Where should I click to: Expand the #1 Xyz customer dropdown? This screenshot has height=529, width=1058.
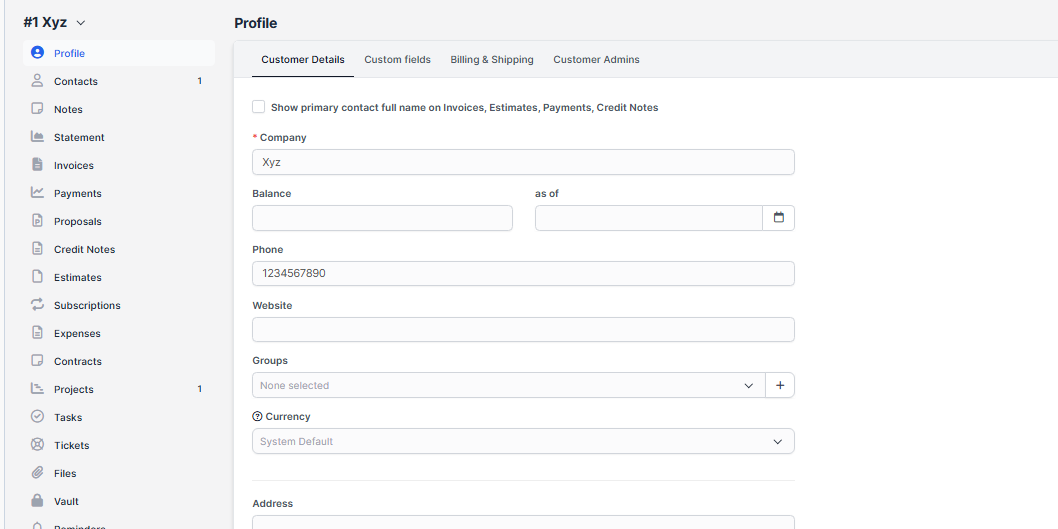pos(81,23)
